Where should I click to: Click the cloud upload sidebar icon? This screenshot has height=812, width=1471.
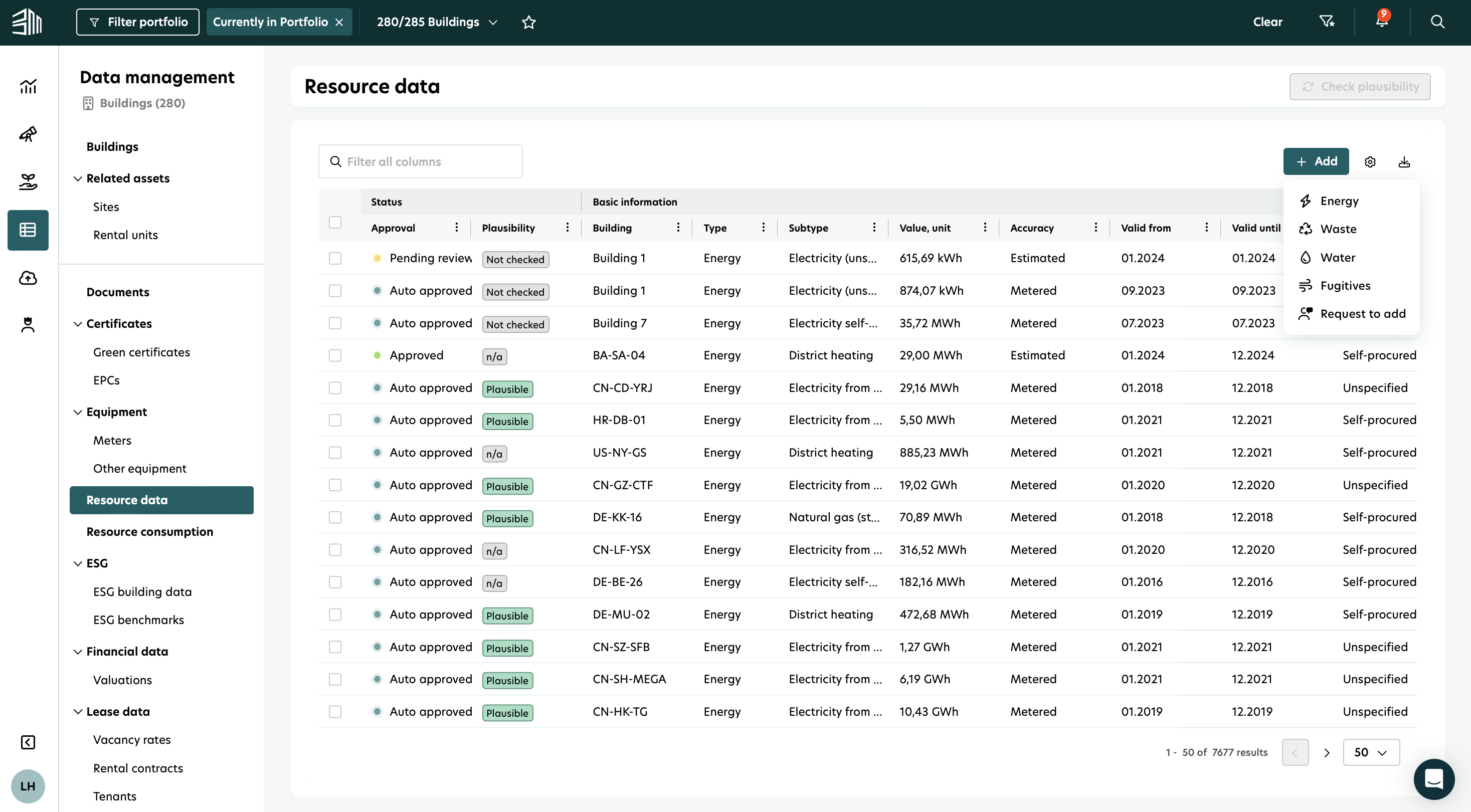pos(28,278)
